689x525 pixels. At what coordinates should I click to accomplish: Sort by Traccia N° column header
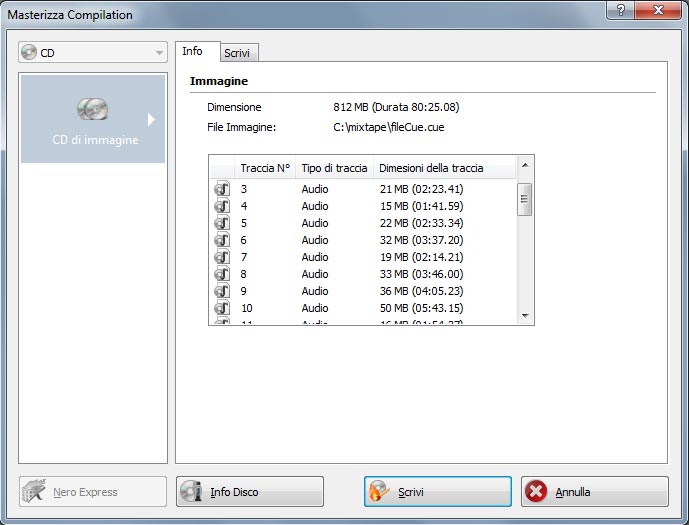[x=265, y=168]
